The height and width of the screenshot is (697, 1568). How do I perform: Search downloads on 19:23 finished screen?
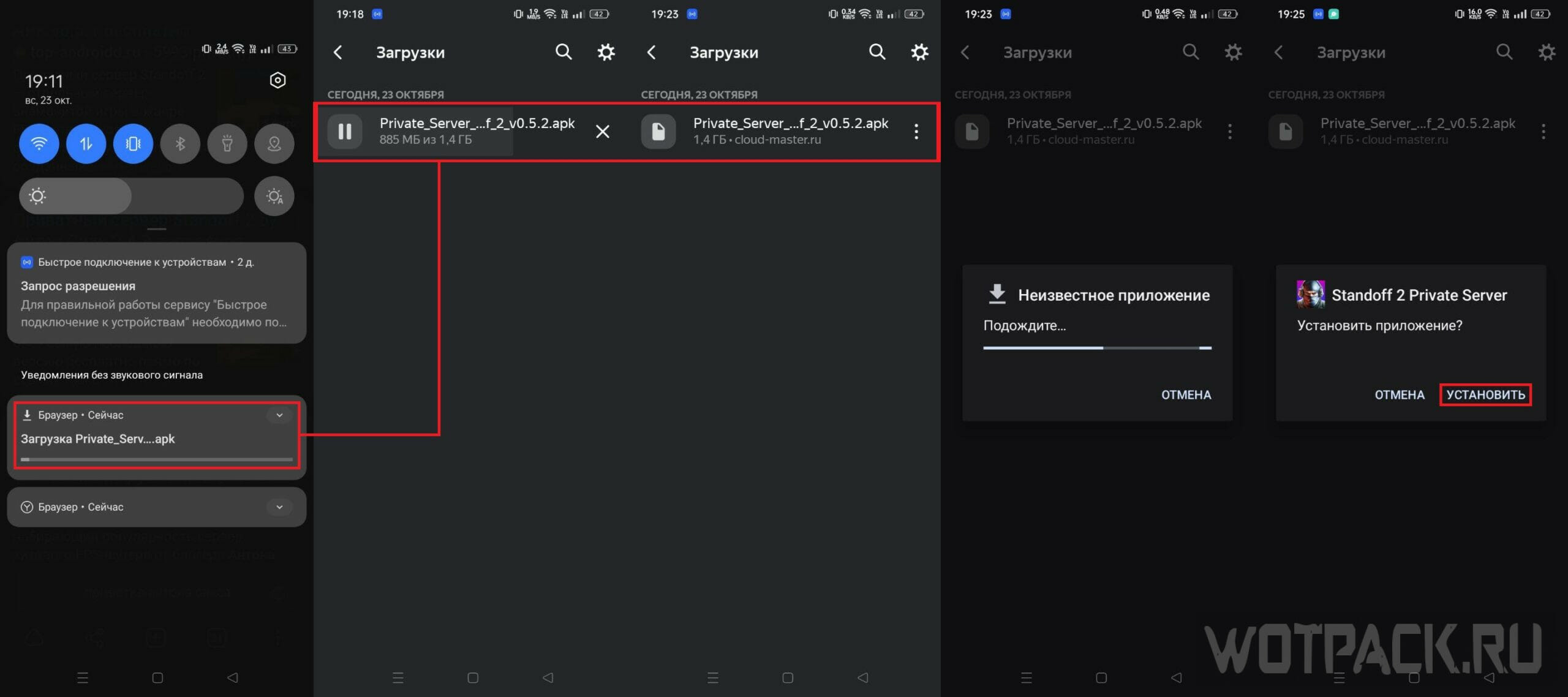tap(877, 52)
